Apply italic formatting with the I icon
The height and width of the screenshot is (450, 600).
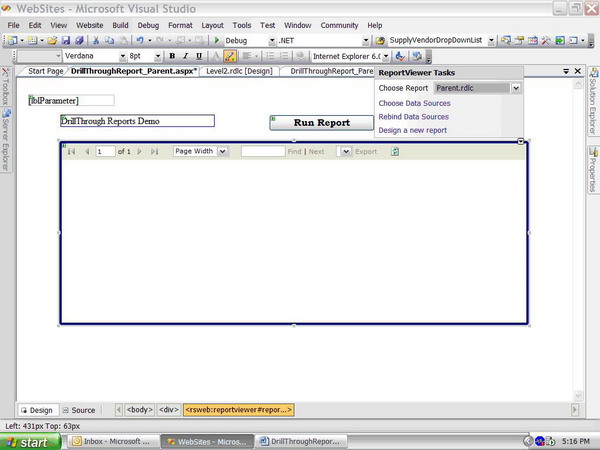coord(186,56)
